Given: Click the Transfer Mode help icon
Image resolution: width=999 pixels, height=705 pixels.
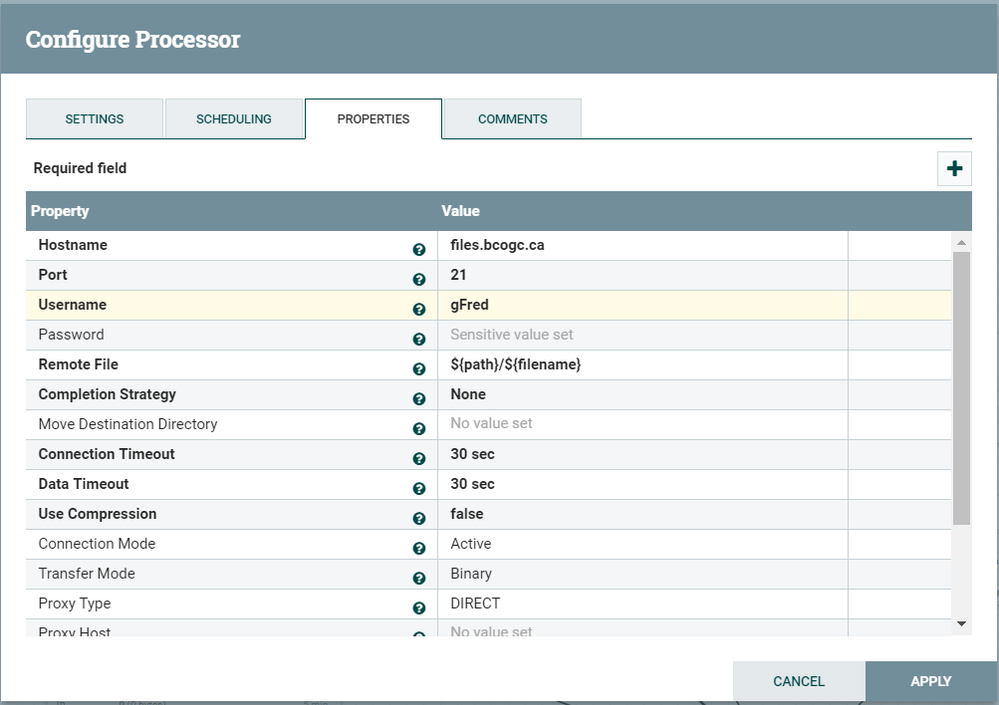Looking at the screenshot, I should coord(419,578).
